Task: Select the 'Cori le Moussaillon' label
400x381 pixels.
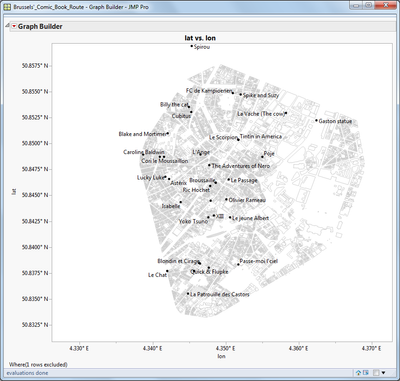Action: coord(165,161)
